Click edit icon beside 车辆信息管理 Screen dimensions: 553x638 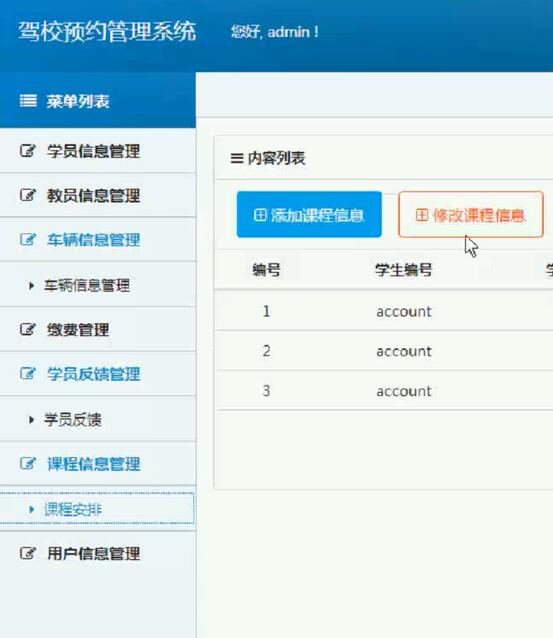pos(28,240)
